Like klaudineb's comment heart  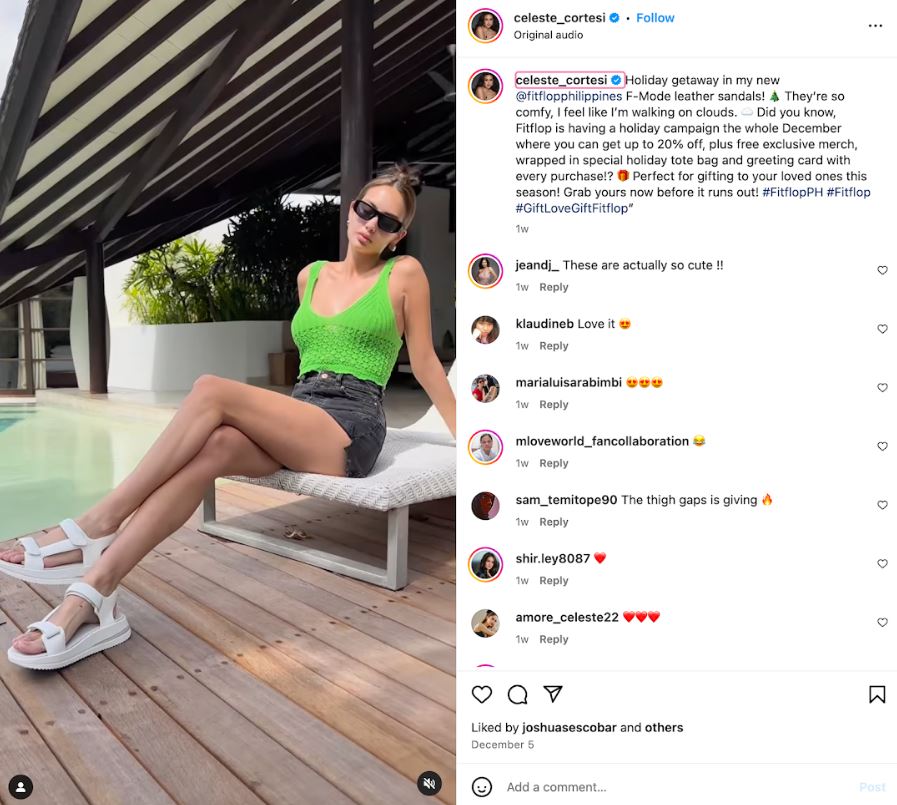point(882,329)
